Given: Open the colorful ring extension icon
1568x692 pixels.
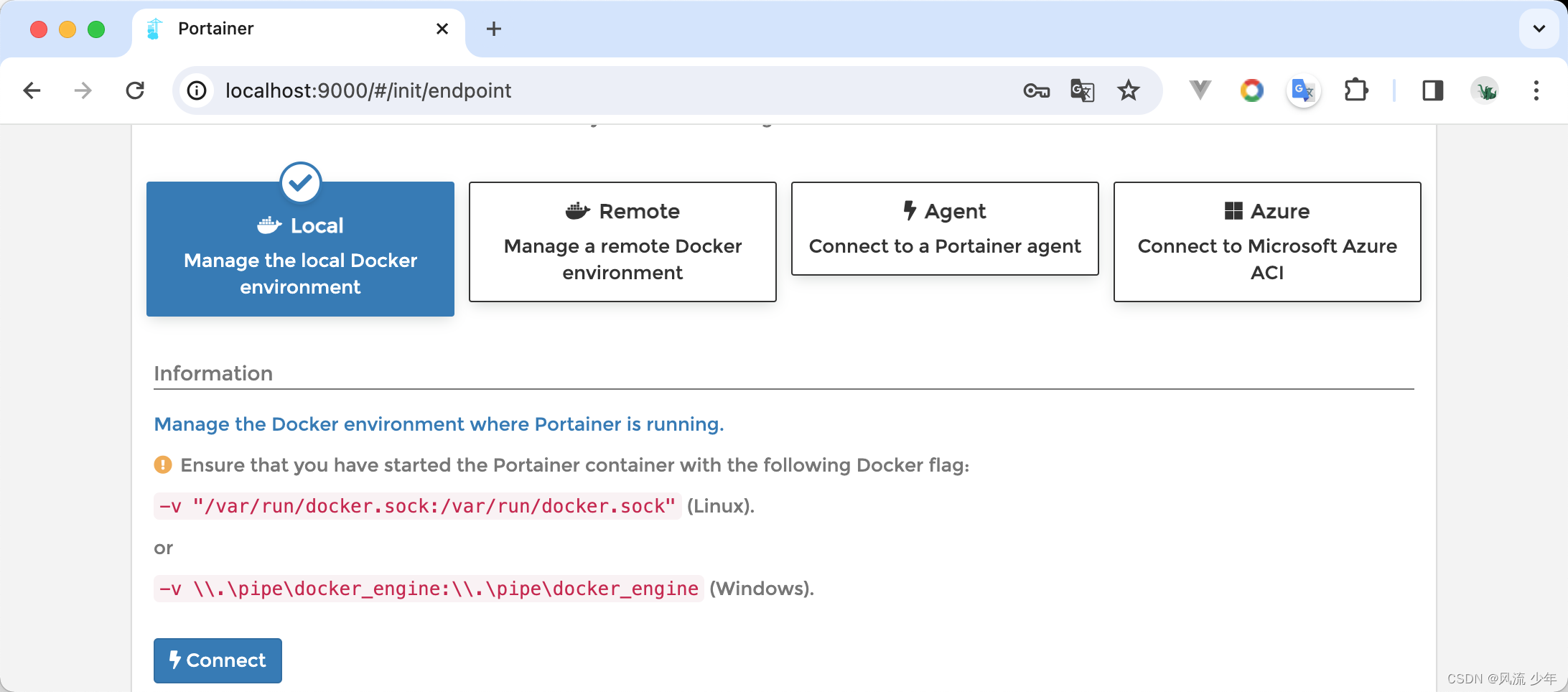Looking at the screenshot, I should tap(1251, 90).
